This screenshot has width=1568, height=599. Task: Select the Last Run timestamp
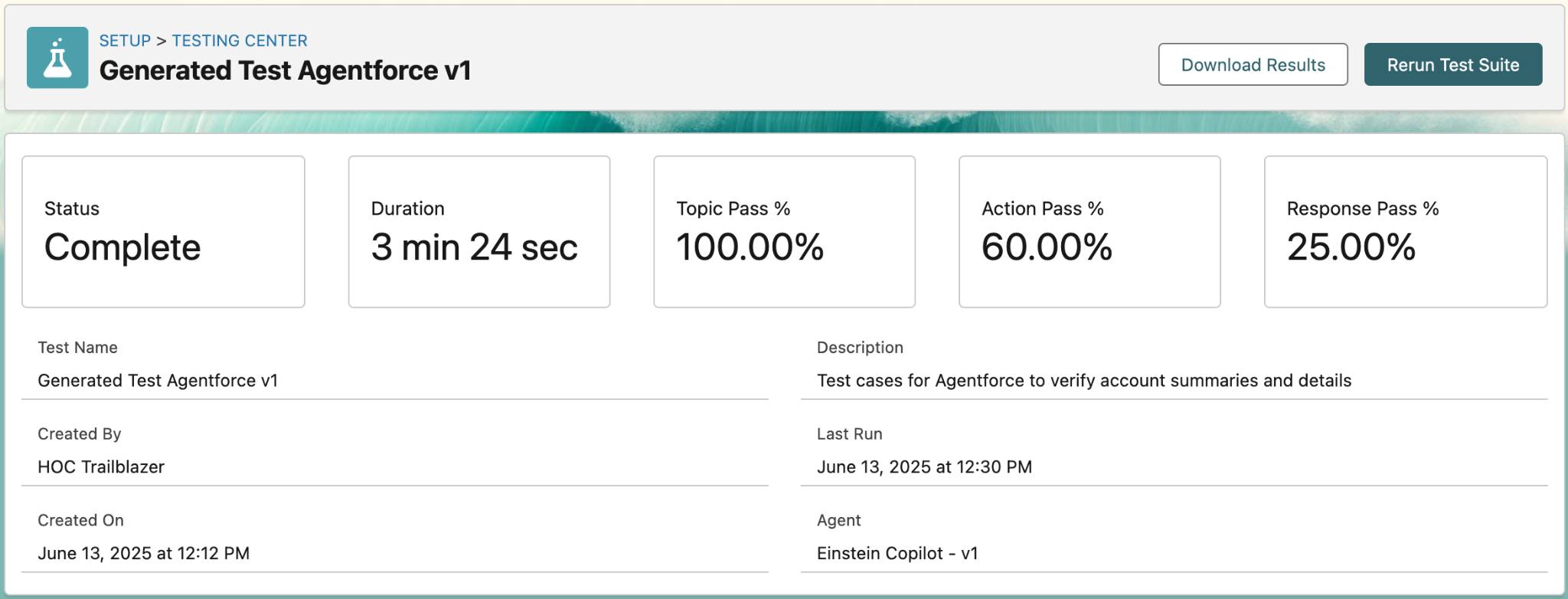point(924,466)
